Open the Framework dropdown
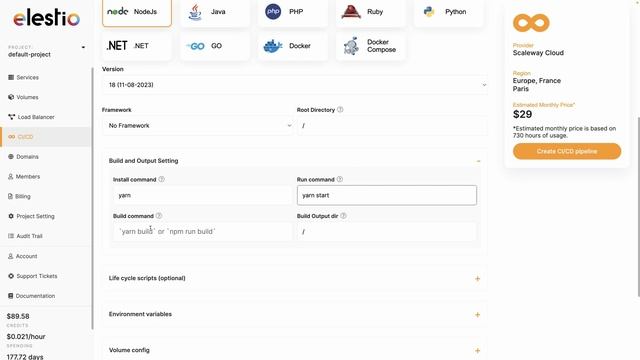The image size is (640, 360). click(x=198, y=125)
